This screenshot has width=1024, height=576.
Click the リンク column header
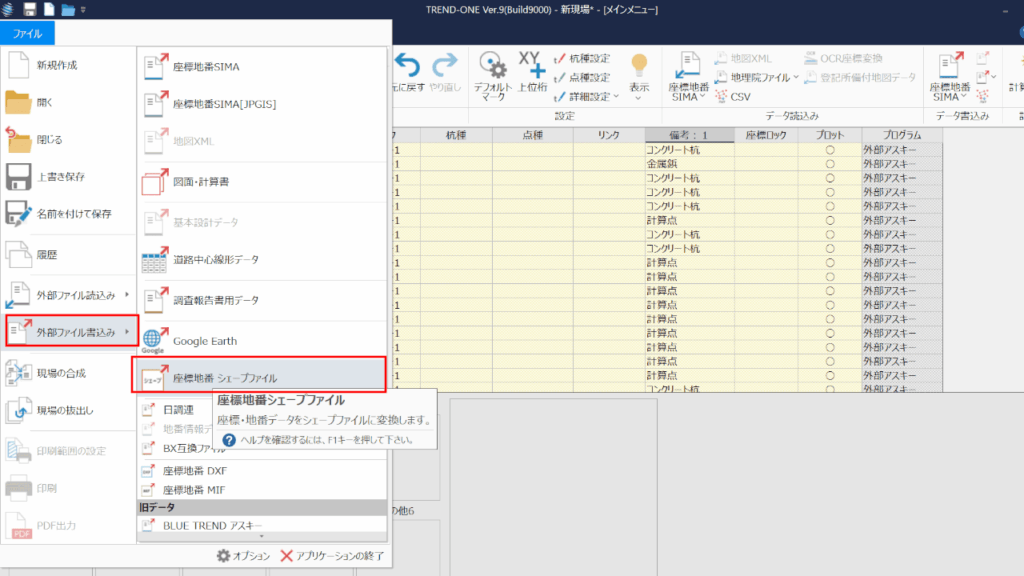click(x=609, y=135)
